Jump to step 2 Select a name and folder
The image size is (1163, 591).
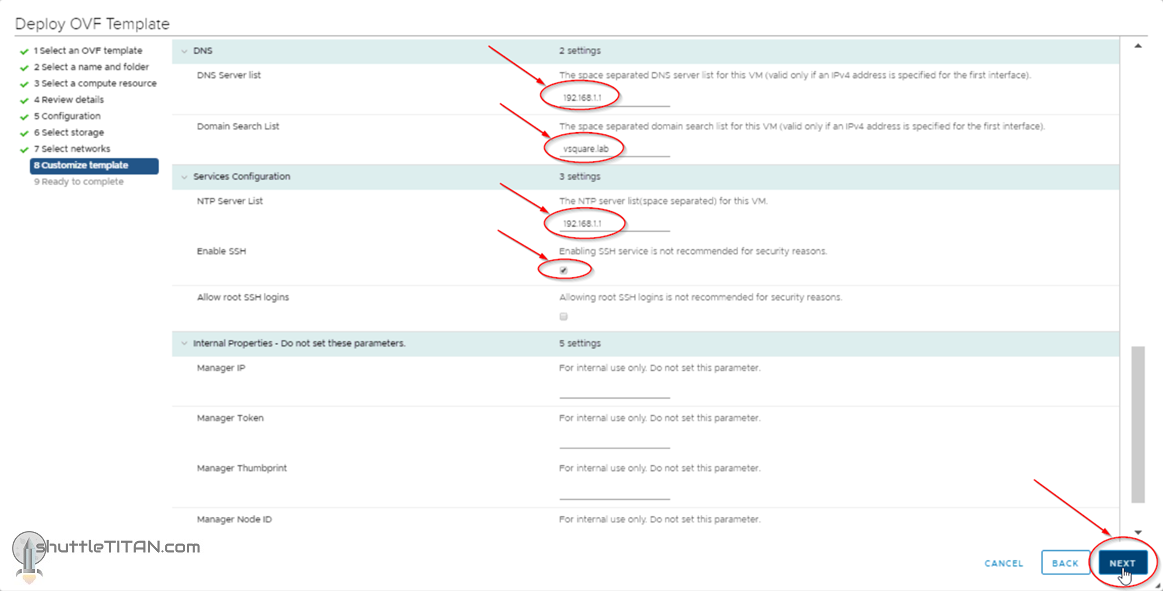click(91, 67)
